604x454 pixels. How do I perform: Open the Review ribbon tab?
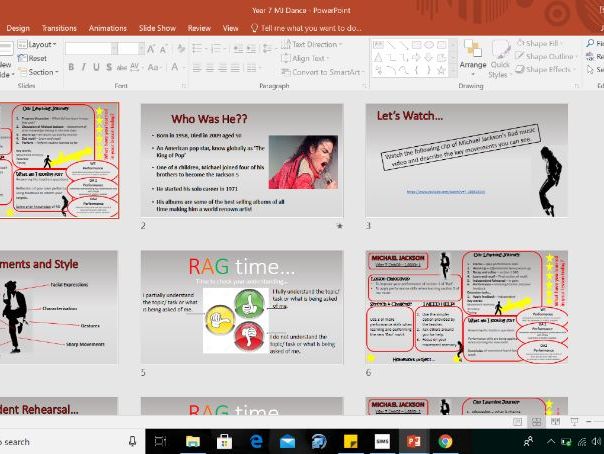[x=199, y=28]
